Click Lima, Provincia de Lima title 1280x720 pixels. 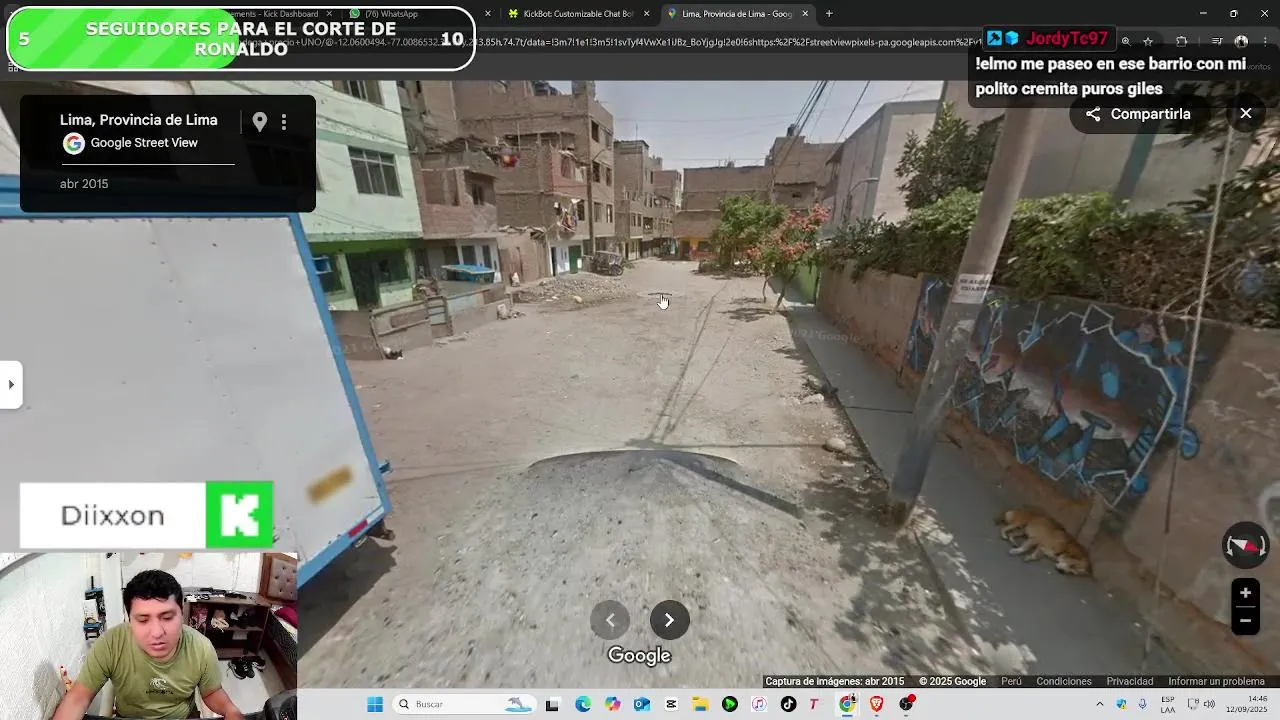coord(139,120)
